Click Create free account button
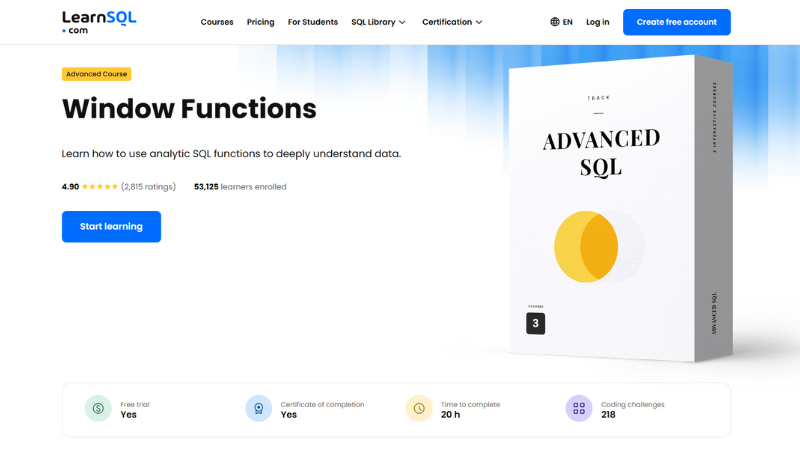 [x=677, y=22]
